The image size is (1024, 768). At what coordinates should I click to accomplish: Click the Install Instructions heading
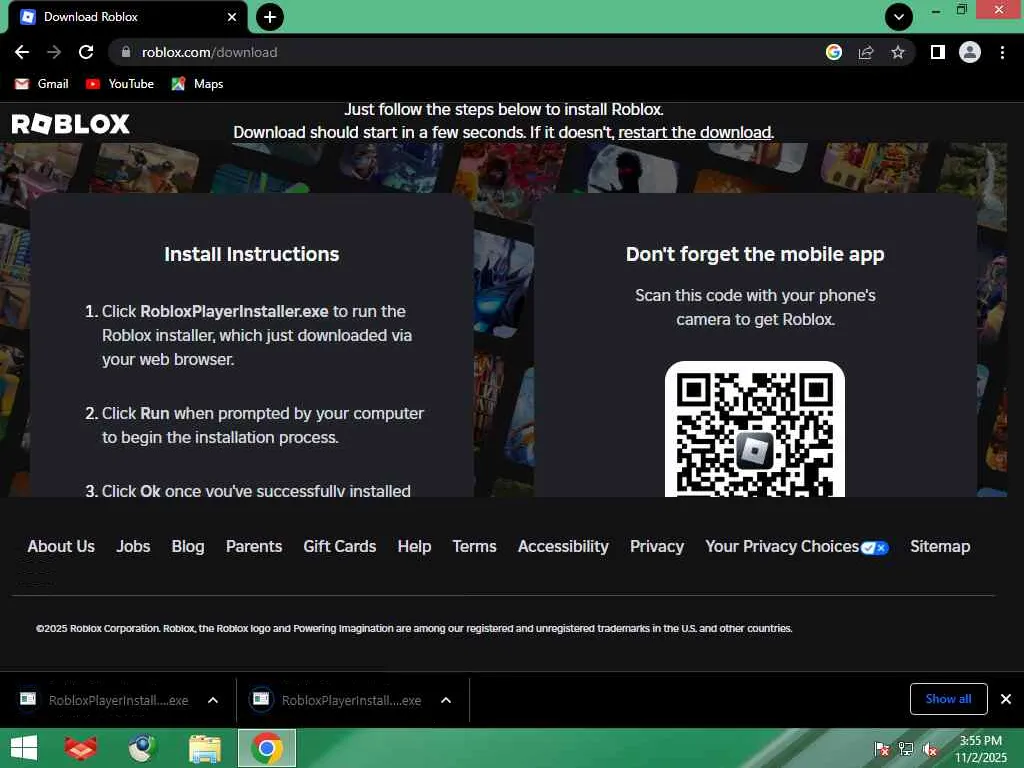click(251, 254)
